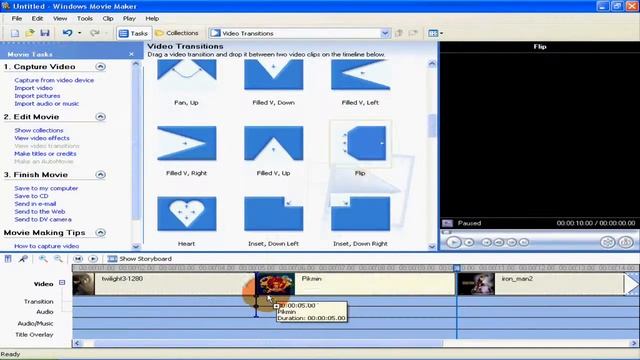The height and width of the screenshot is (360, 640).
Task: Click Make titles or credits link
Action: (x=45, y=154)
